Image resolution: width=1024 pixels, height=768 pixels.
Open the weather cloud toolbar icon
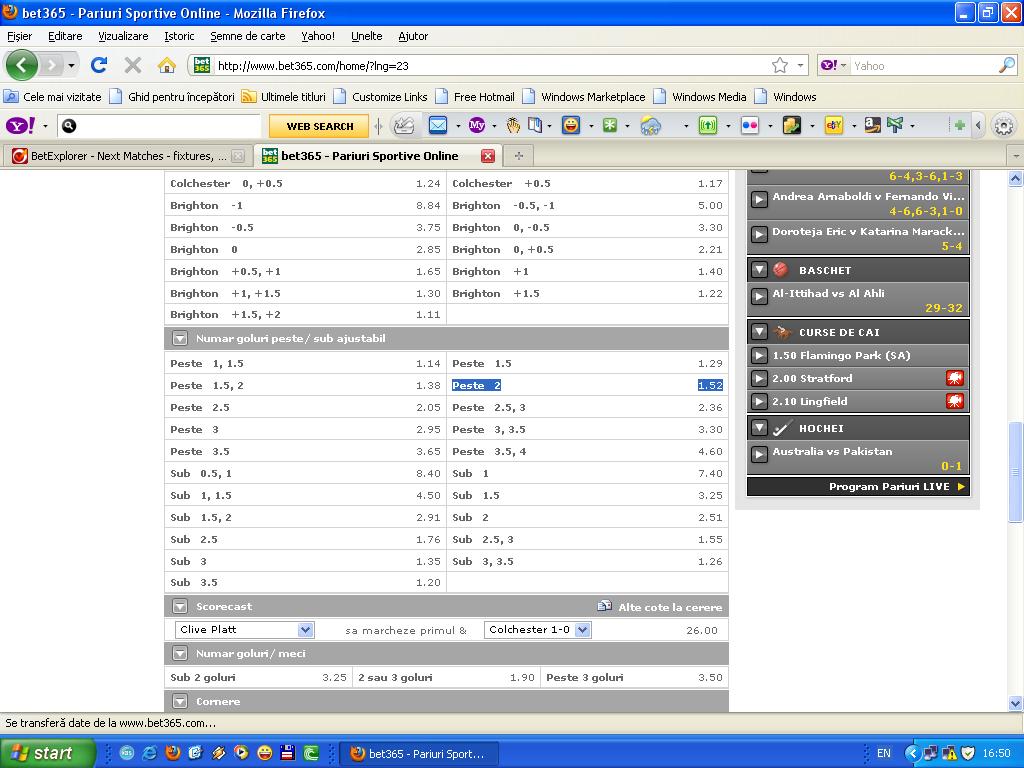click(x=650, y=125)
